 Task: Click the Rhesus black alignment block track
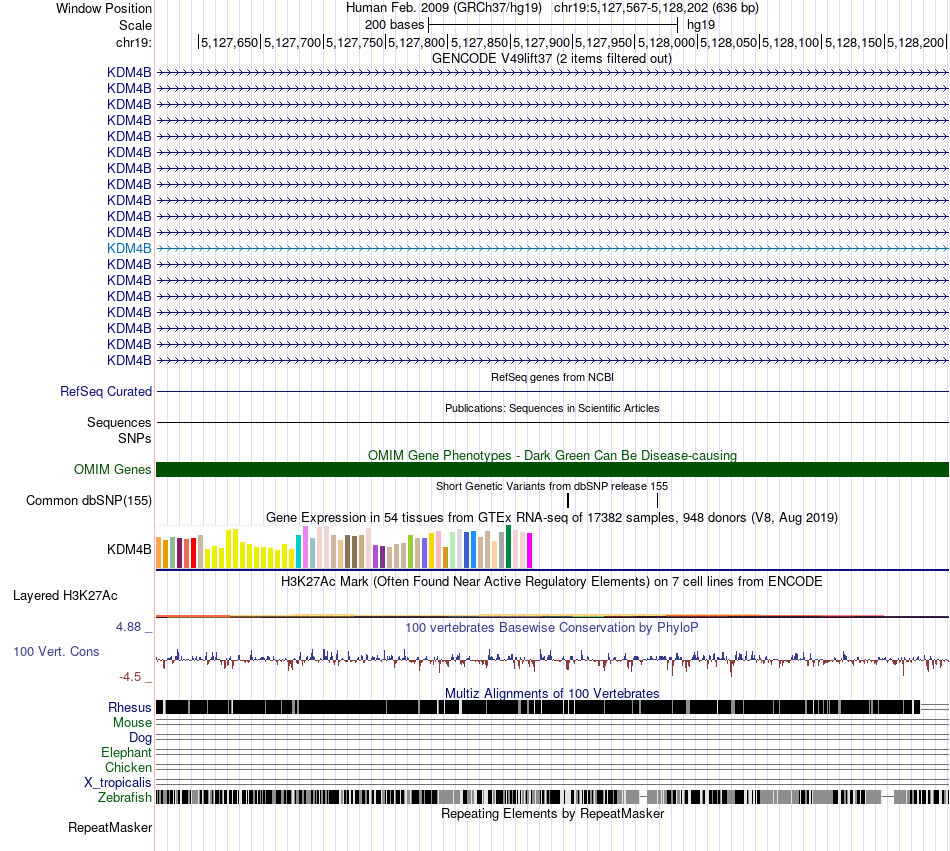click(538, 707)
